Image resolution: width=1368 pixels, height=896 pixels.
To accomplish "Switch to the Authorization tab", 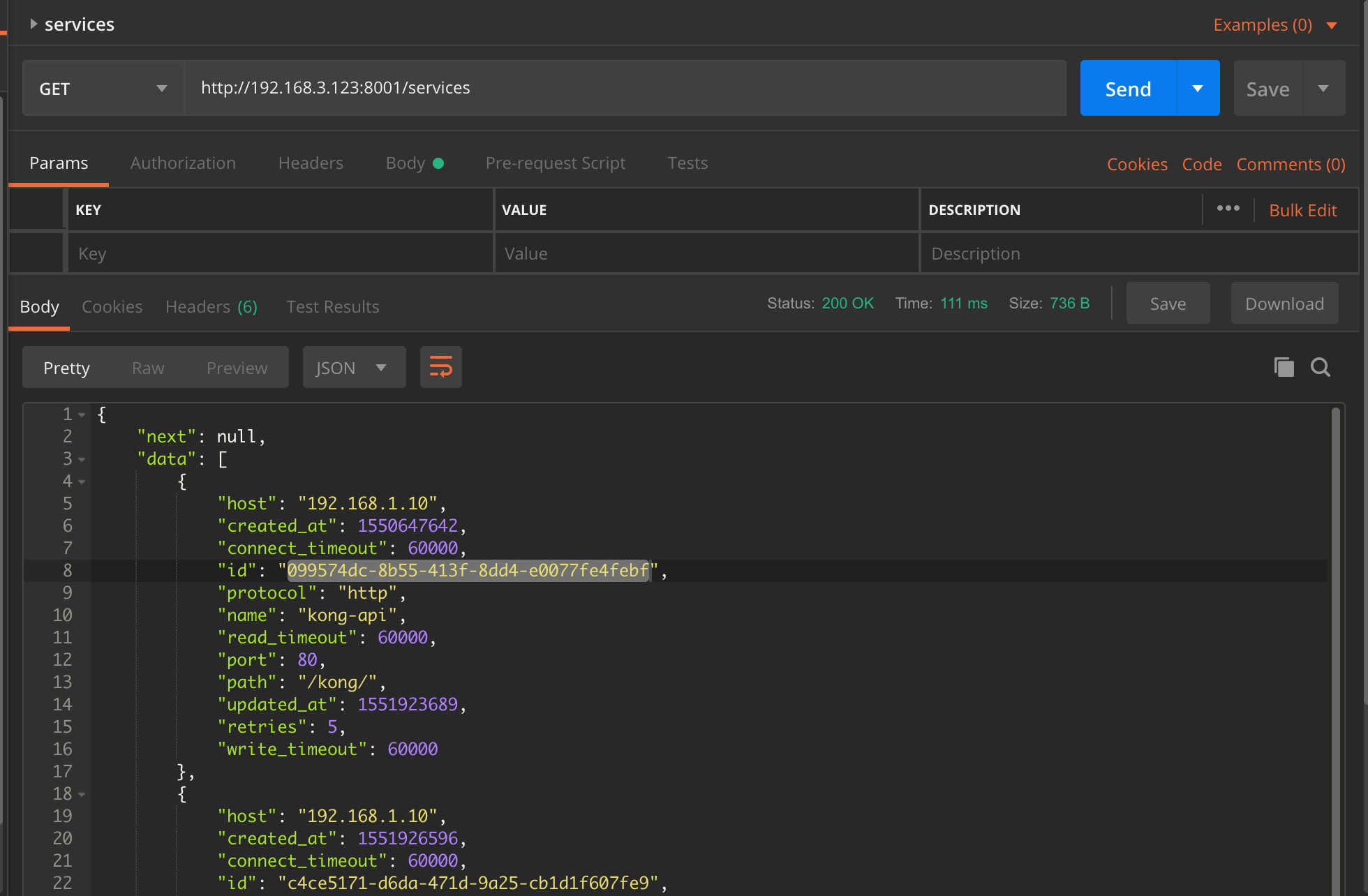I will pos(183,163).
